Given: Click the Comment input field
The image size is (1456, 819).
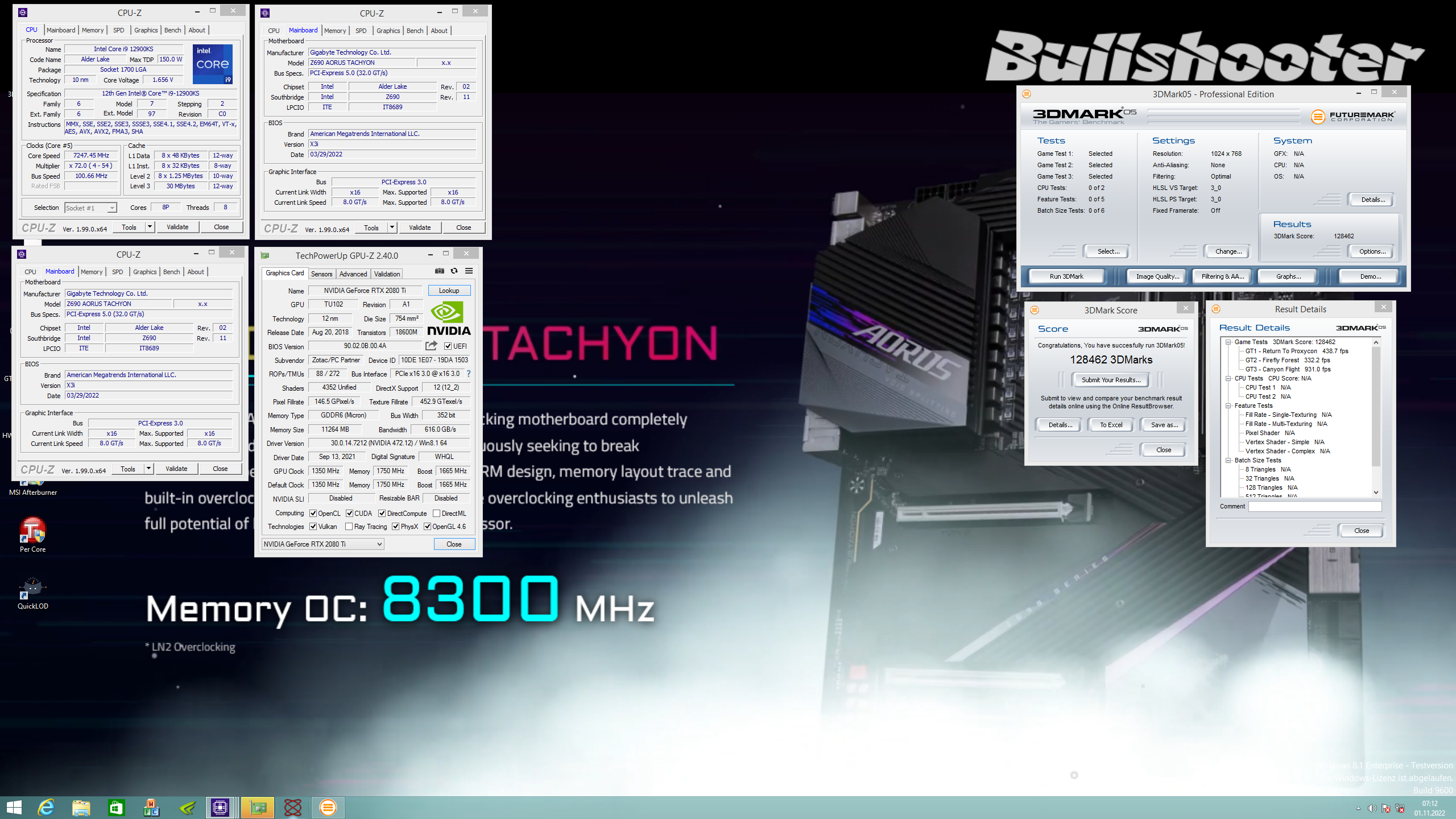Looking at the screenshot, I should click(1315, 506).
